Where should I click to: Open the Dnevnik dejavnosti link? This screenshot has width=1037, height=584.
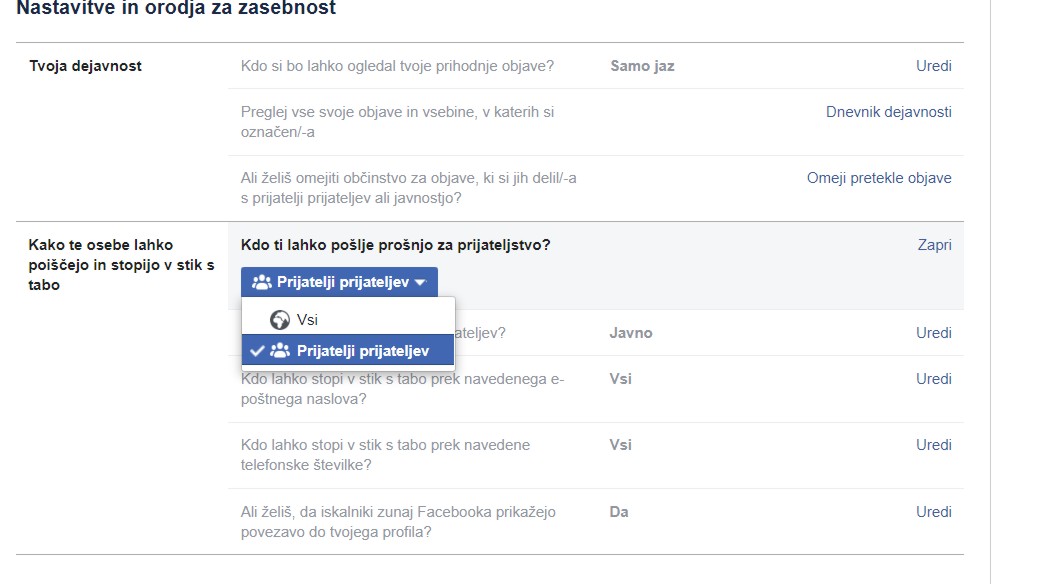pos(888,112)
